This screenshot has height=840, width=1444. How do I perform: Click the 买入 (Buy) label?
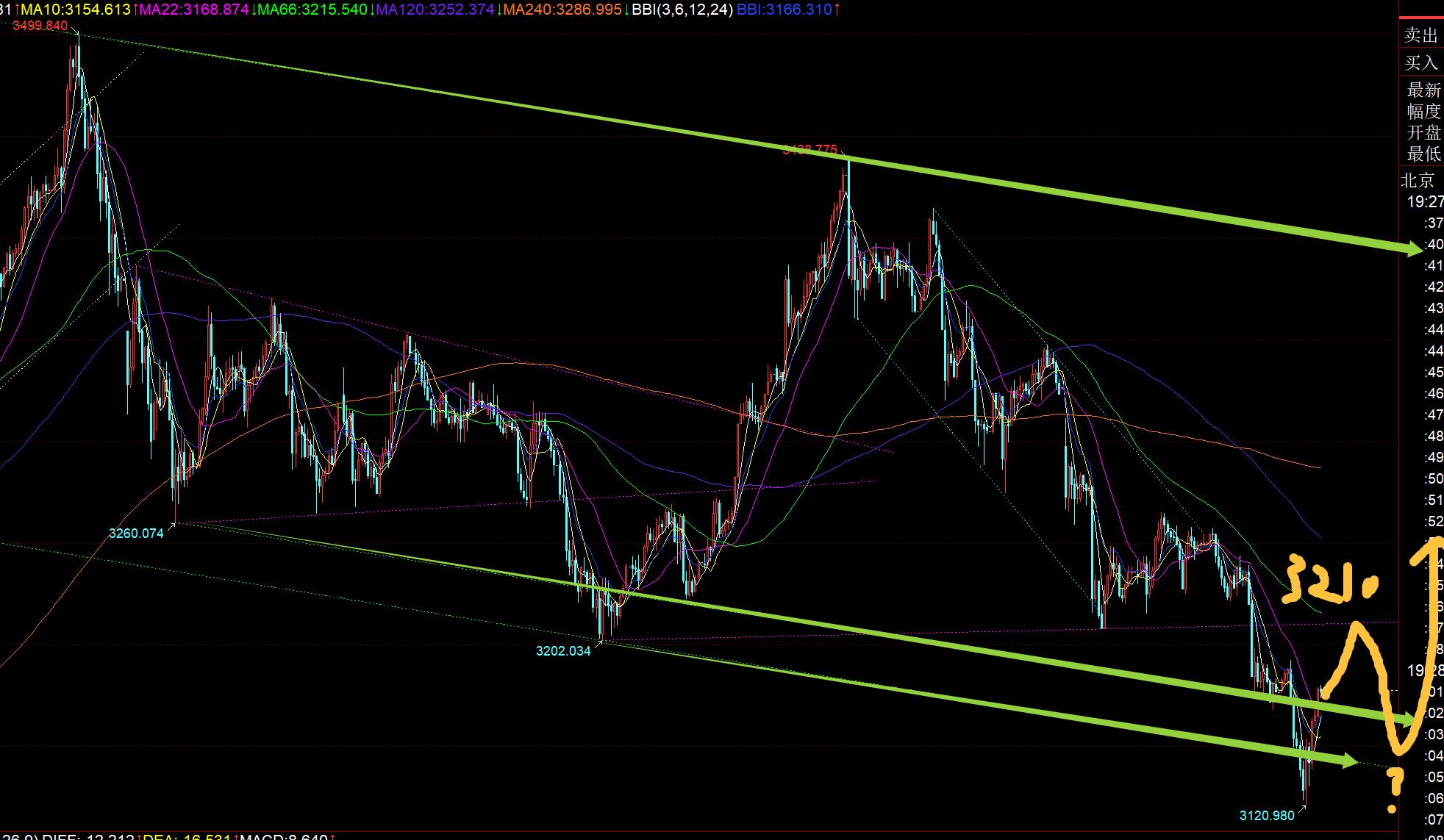pyautogui.click(x=1420, y=63)
